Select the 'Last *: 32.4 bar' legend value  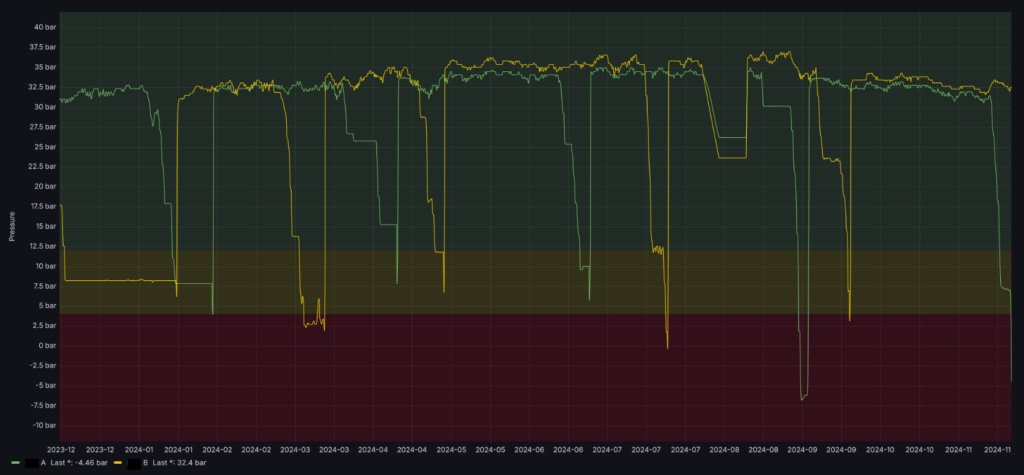[181, 463]
